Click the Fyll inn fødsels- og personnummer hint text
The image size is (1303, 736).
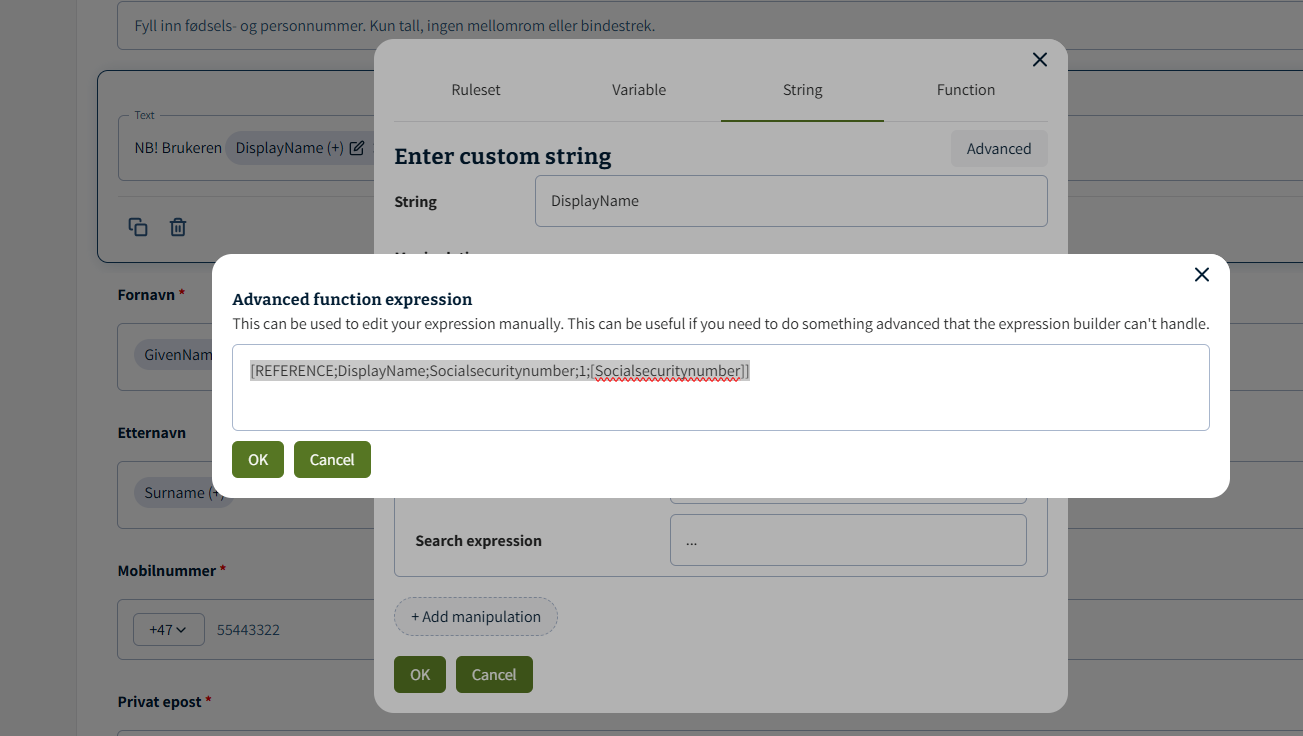pyautogui.click(x=395, y=25)
